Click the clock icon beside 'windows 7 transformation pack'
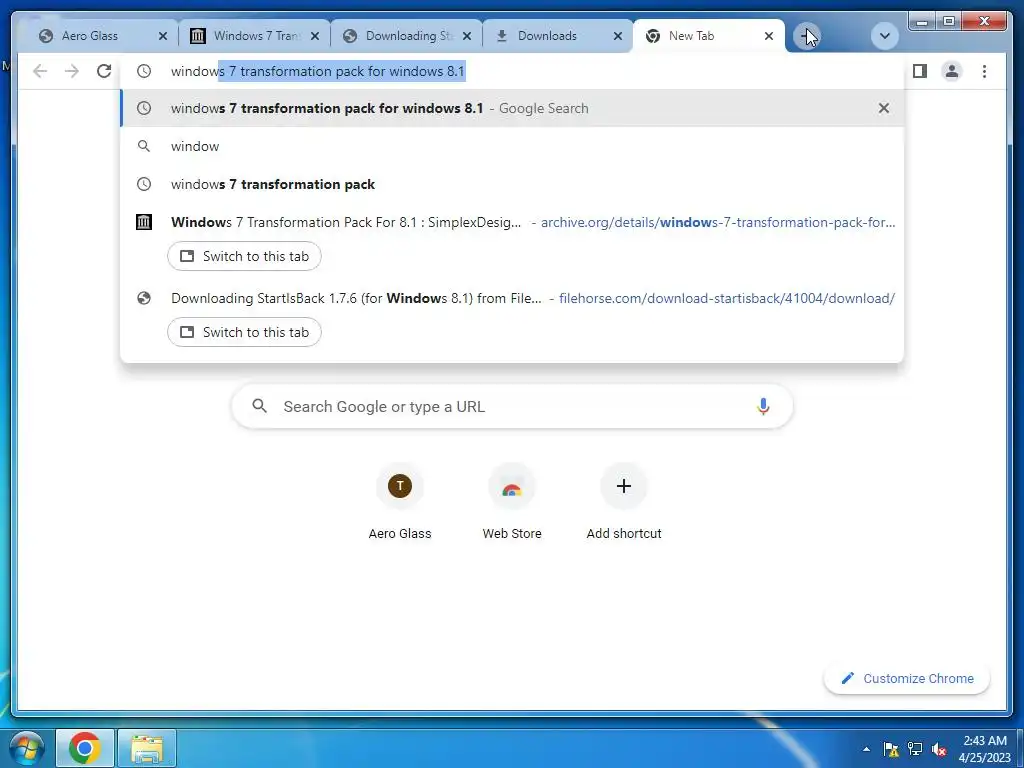This screenshot has height=768, width=1024. coord(144,184)
